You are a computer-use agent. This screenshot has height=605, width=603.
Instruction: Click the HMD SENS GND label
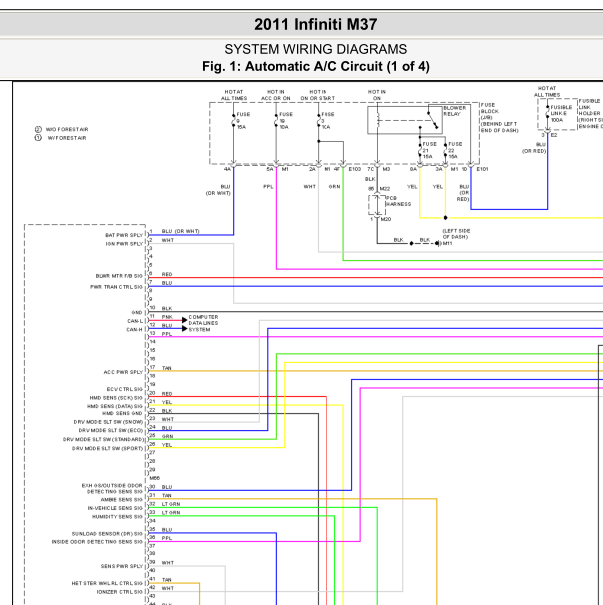(122, 413)
